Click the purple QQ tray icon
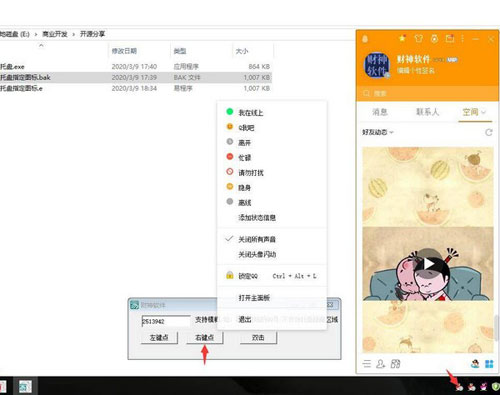The height and width of the screenshot is (395, 500). coord(484,387)
